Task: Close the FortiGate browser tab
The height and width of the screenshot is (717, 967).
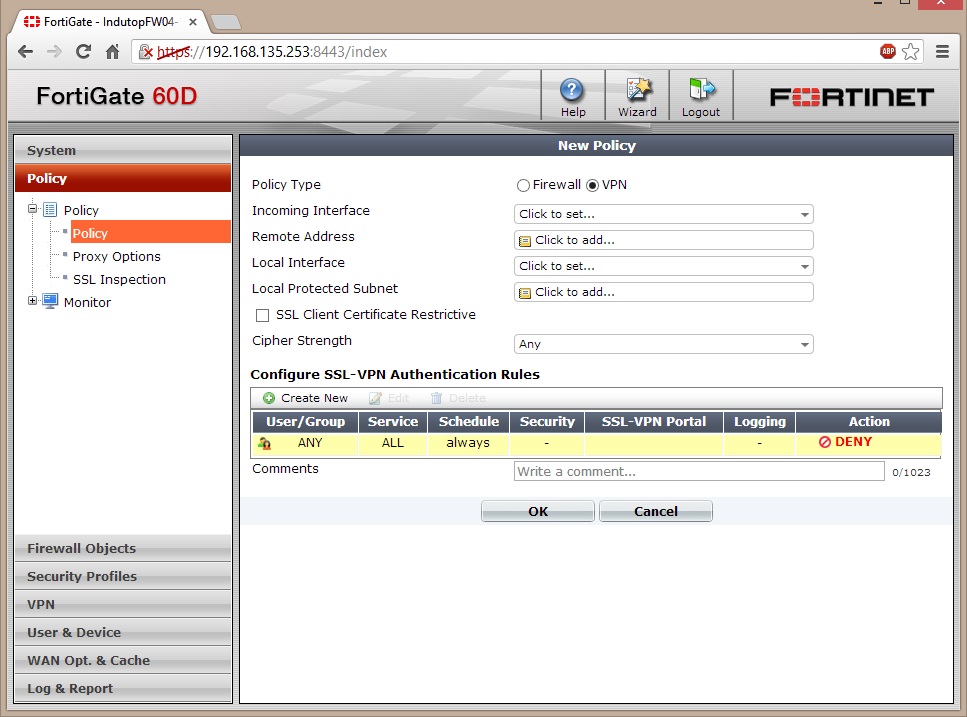Action: (193, 22)
